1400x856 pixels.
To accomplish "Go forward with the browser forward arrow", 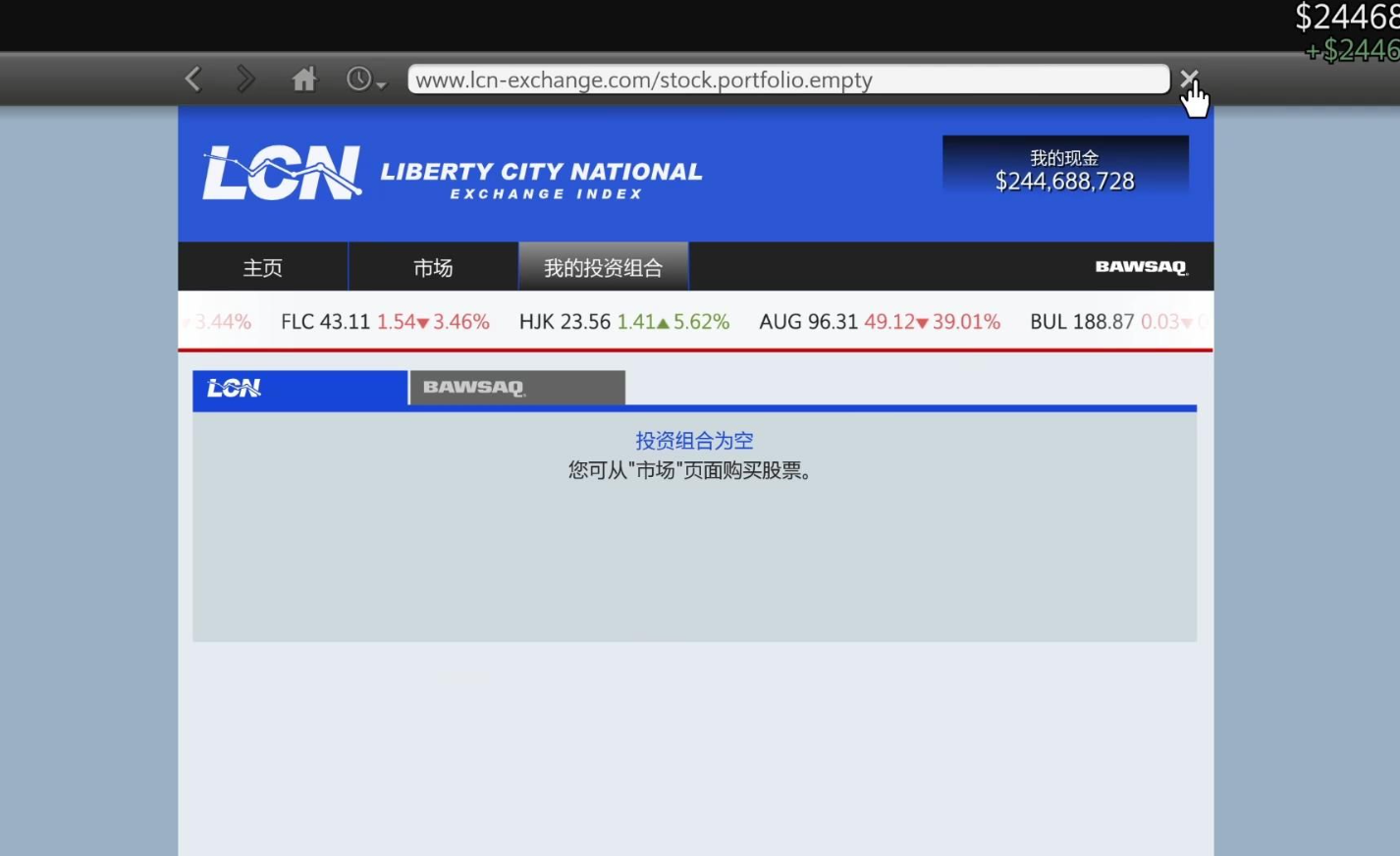I will (245, 79).
